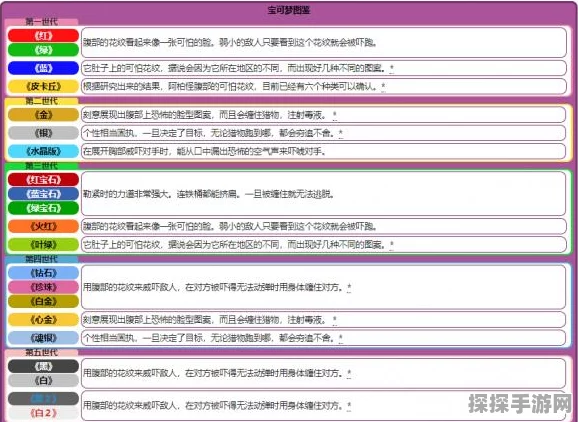Open the 《红》 version link
578x422 pixels.
click(x=43, y=36)
